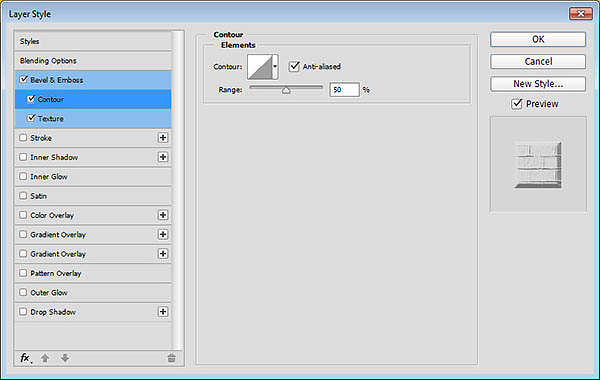Click the Range slider handle
Screen dimensions: 600x380
coord(286,90)
